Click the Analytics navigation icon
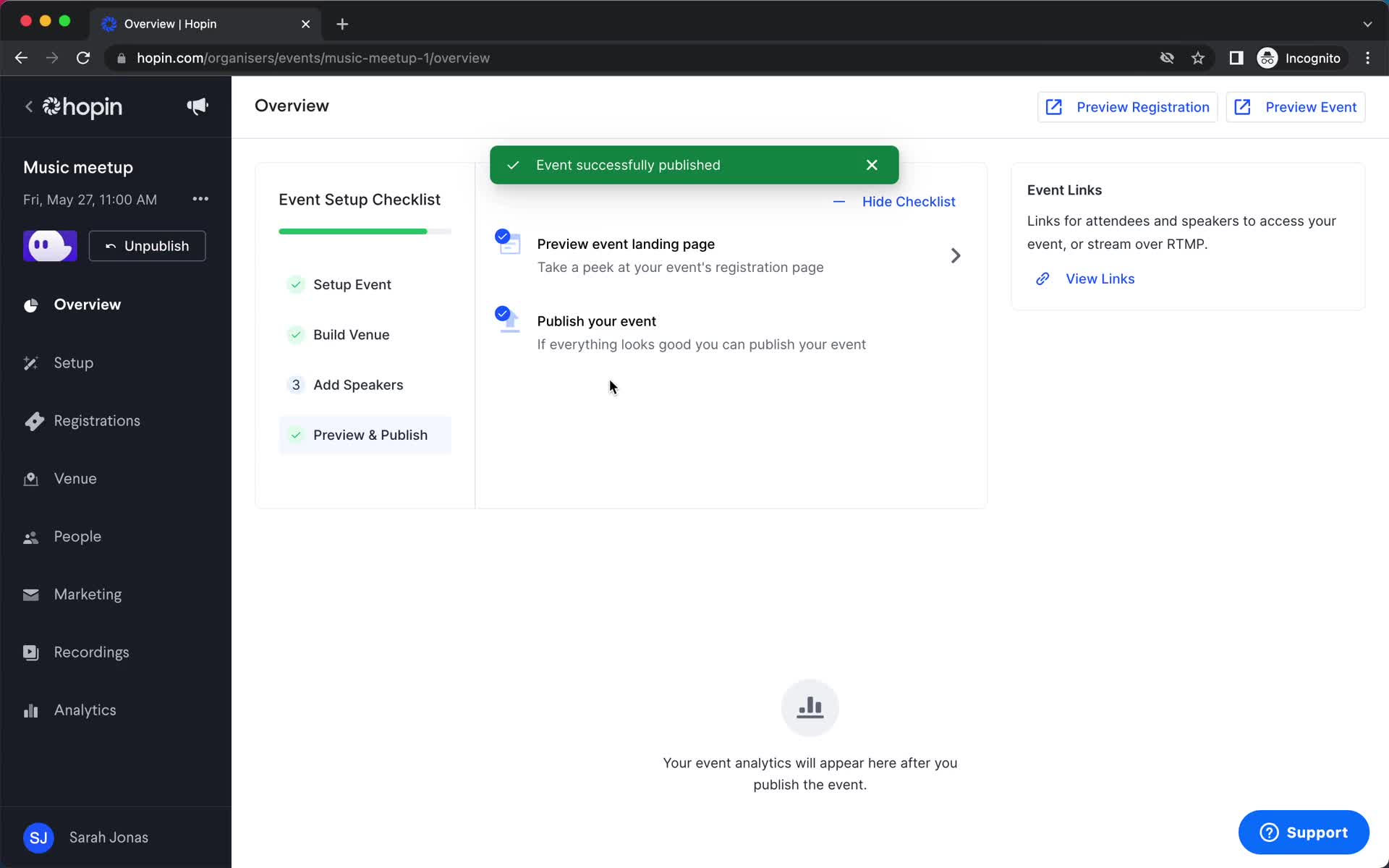The width and height of the screenshot is (1389, 868). tap(30, 710)
